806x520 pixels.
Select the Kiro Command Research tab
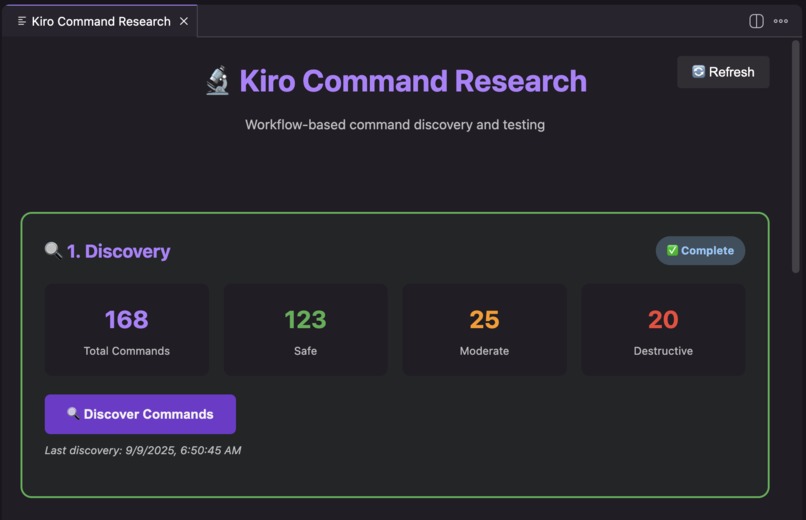[101, 22]
